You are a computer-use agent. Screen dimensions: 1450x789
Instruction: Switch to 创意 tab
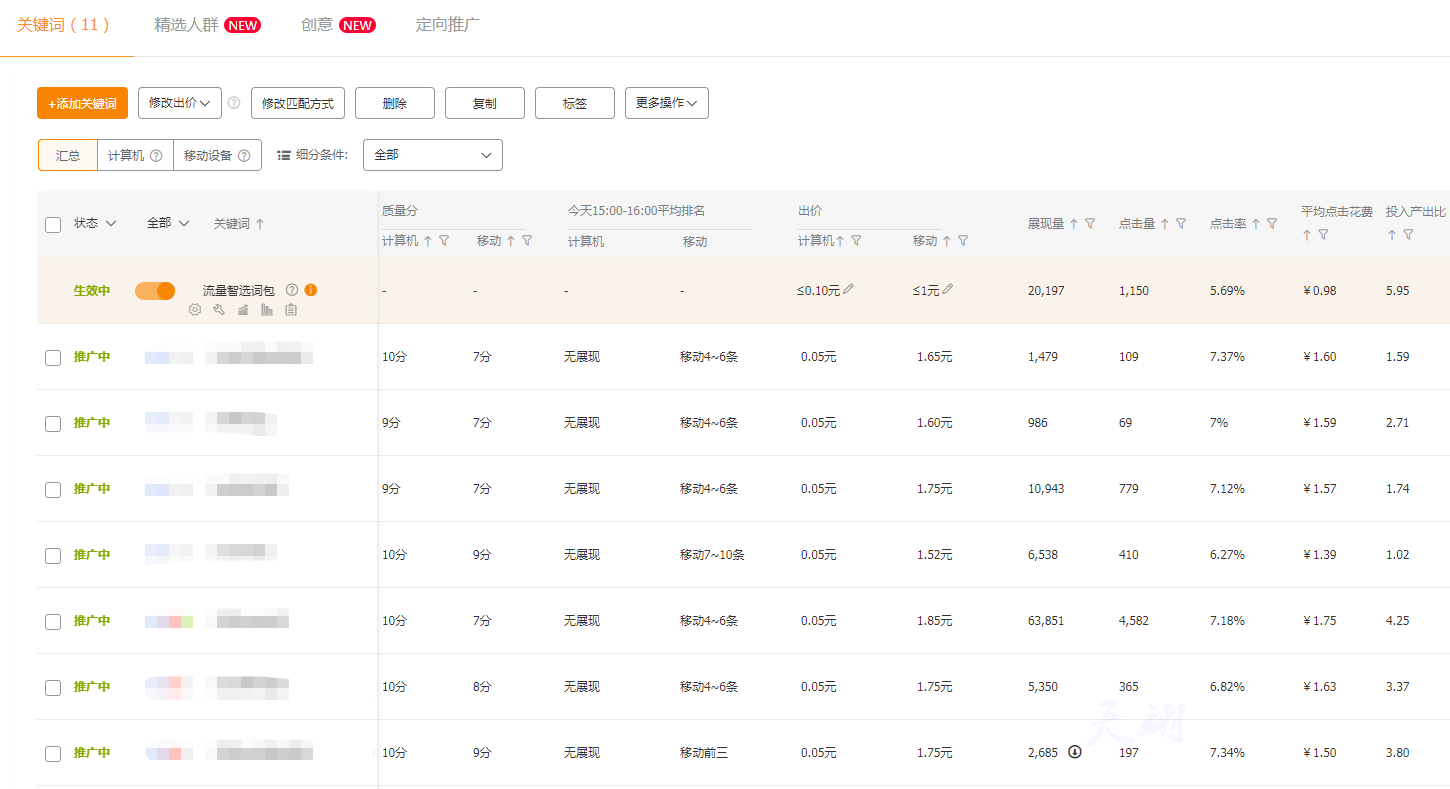(338, 25)
